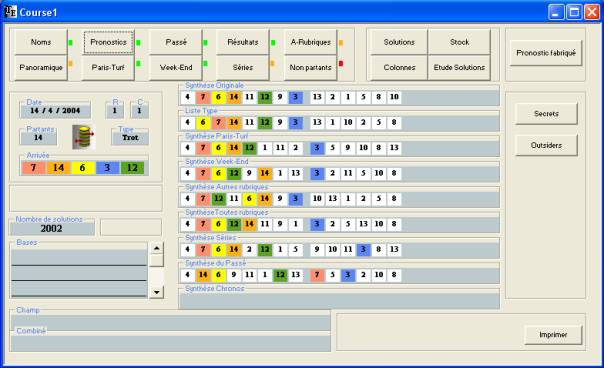Click the orange indicator next to Panoramique

pyautogui.click(x=70, y=63)
